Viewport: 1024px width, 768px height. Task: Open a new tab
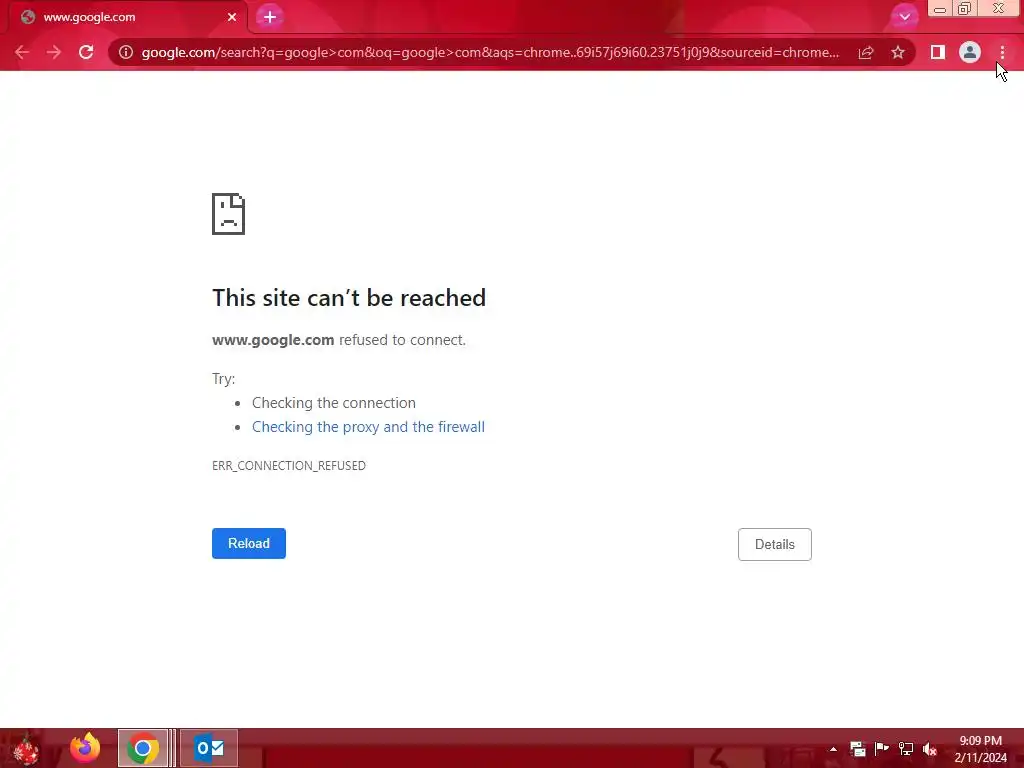point(270,17)
